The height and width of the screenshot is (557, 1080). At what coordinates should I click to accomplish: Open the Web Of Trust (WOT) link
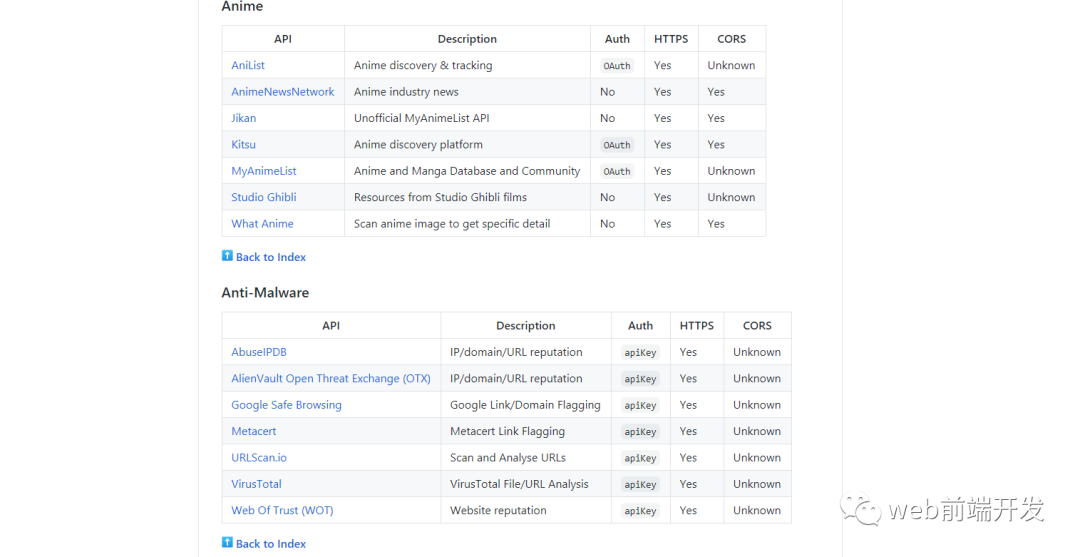[282, 511]
